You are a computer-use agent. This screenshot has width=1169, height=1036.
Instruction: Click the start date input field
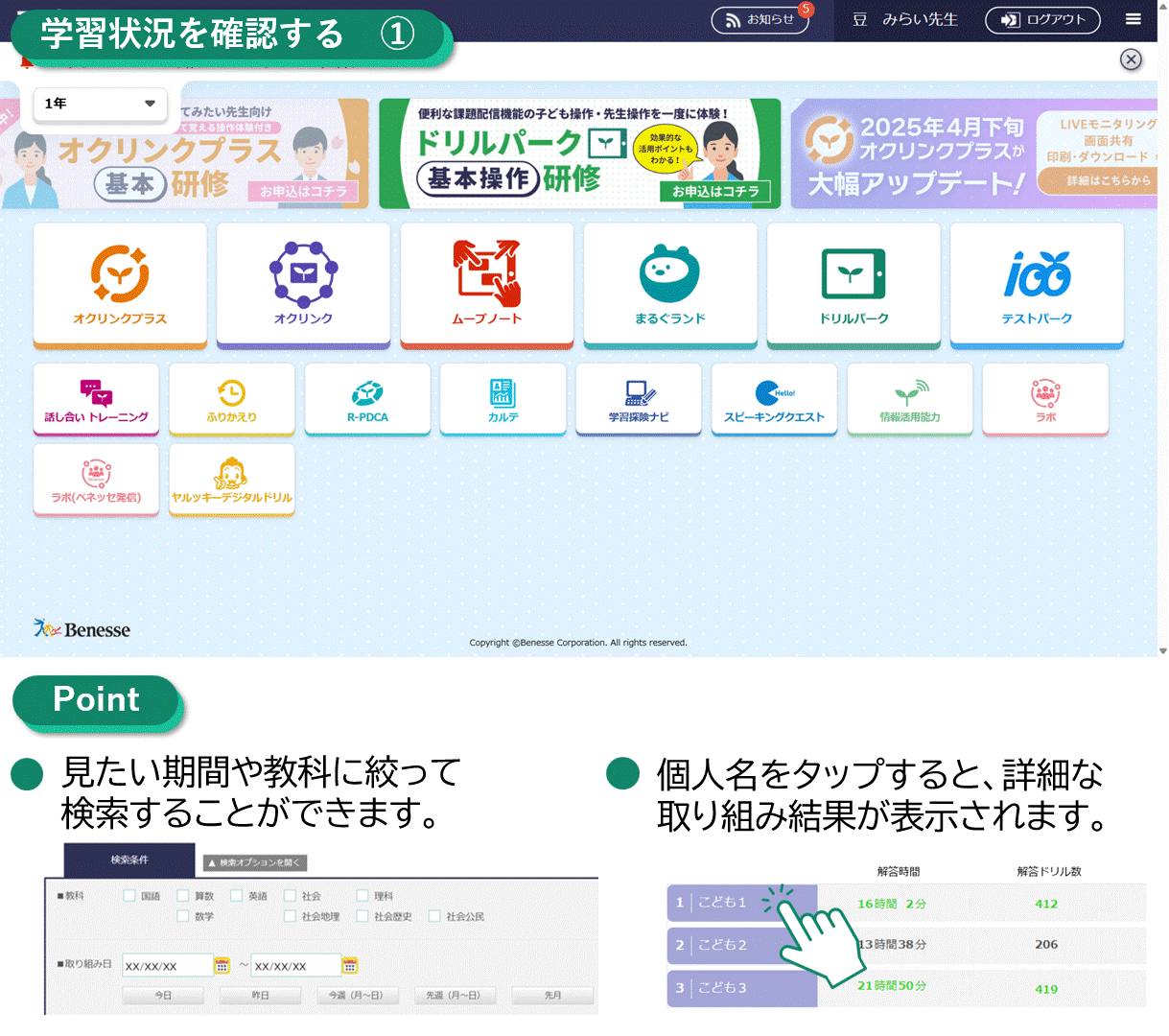(167, 965)
